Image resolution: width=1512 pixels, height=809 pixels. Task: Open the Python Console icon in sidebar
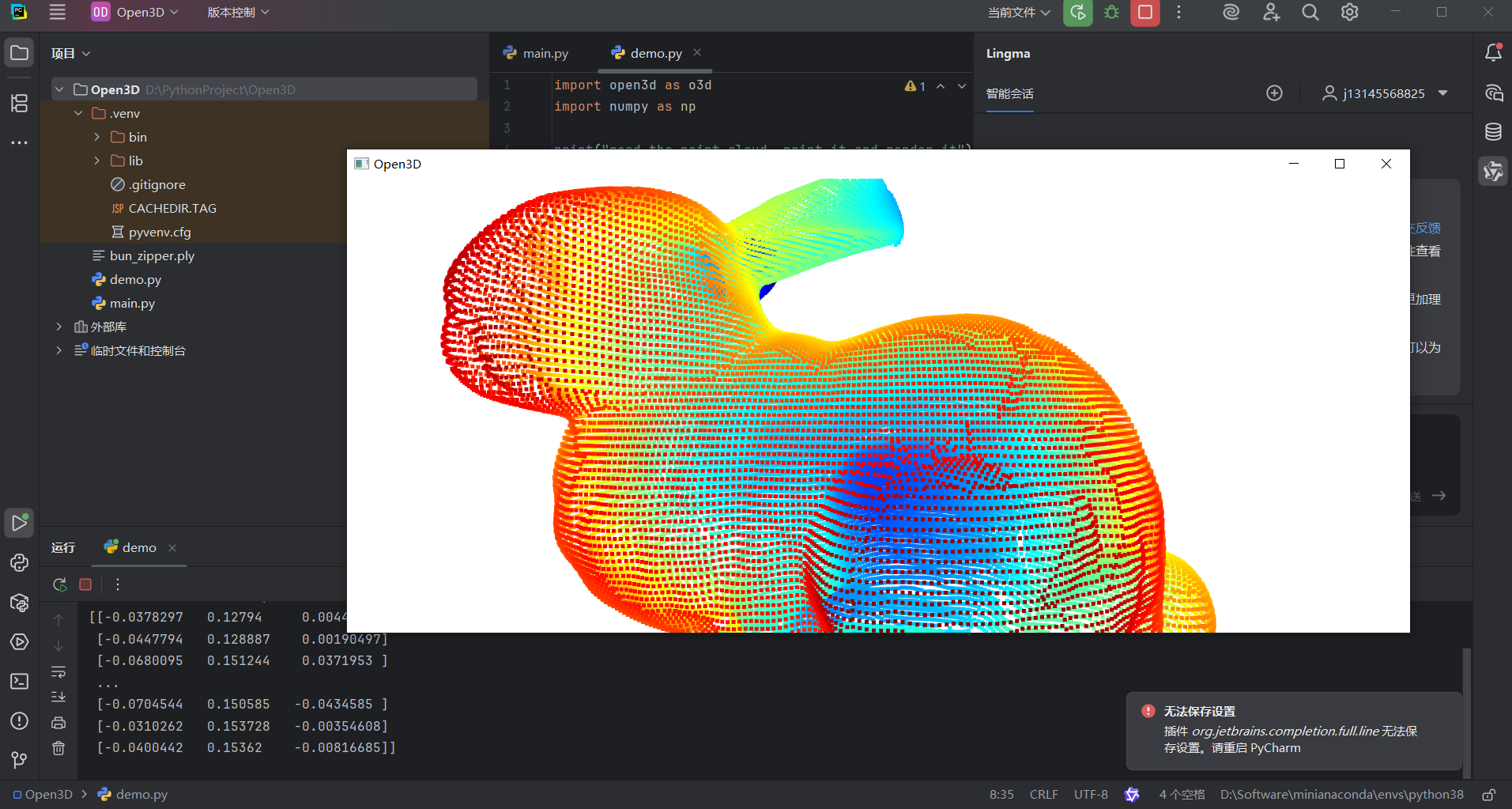19,562
